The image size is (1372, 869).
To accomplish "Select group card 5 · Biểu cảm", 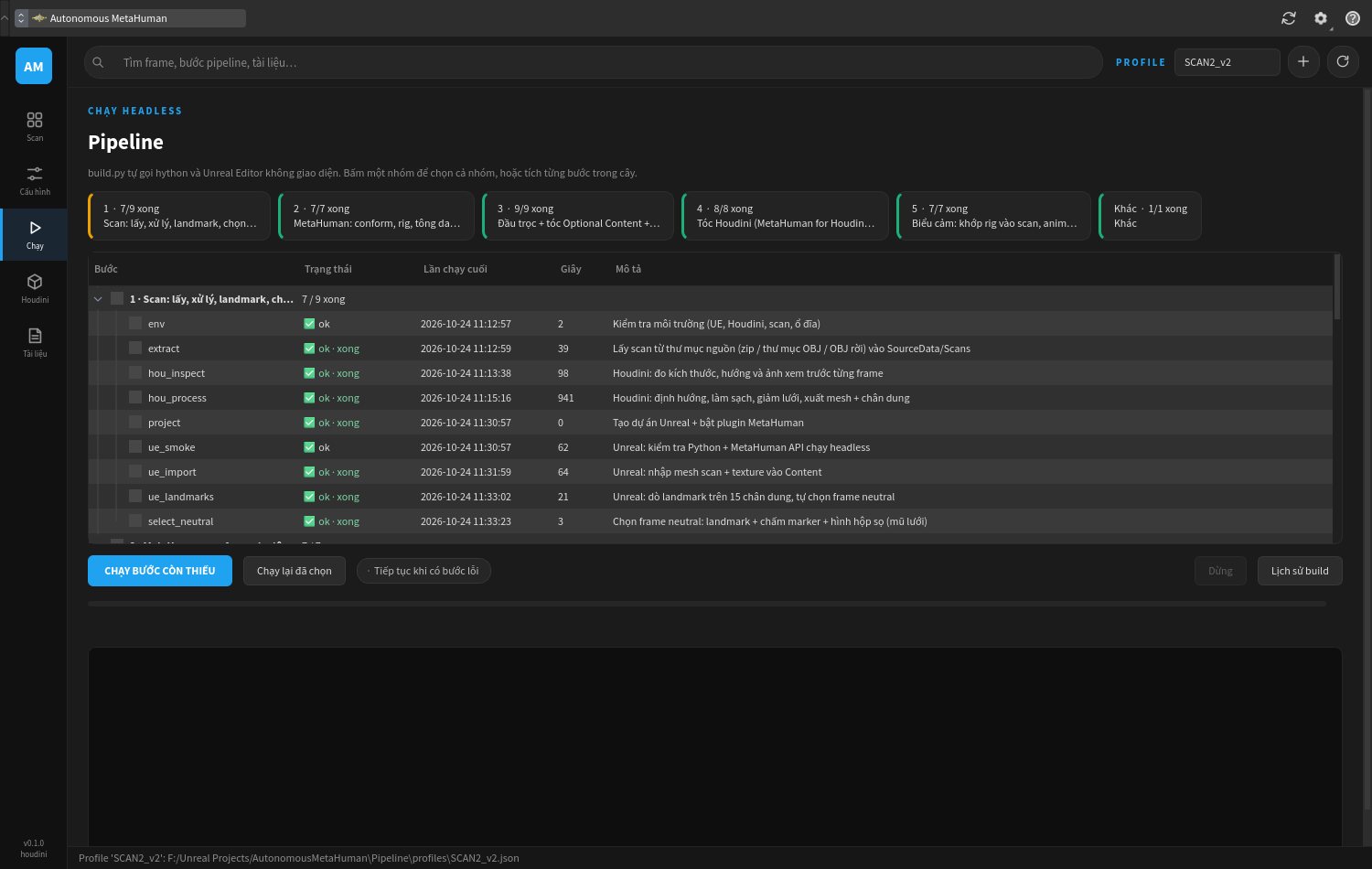I will (993, 216).
